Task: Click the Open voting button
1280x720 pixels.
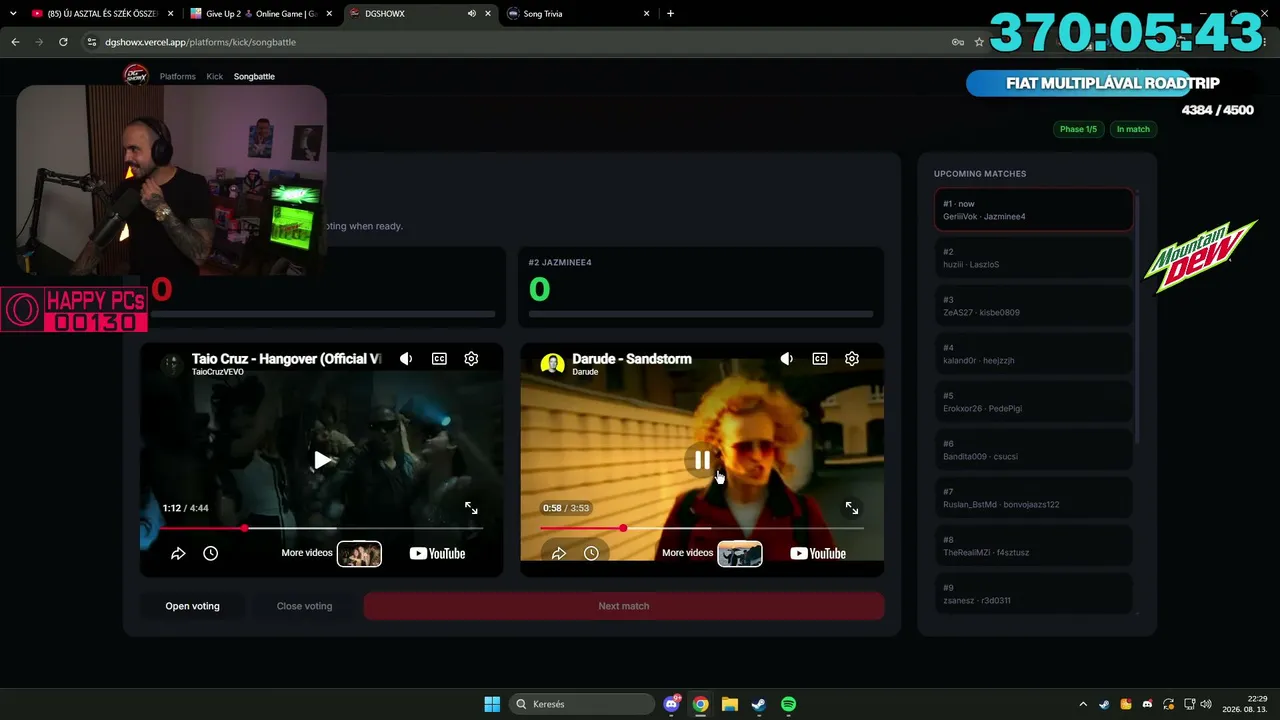Action: click(x=192, y=606)
